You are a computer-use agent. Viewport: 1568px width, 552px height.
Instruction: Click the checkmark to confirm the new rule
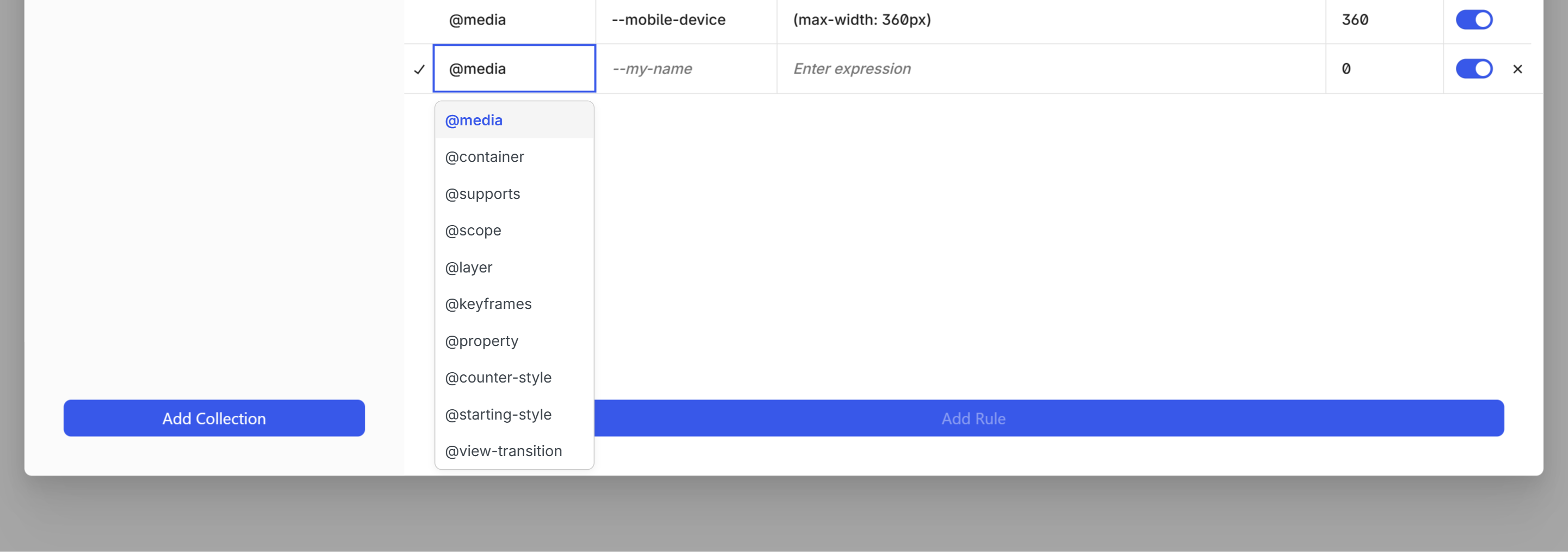click(419, 69)
